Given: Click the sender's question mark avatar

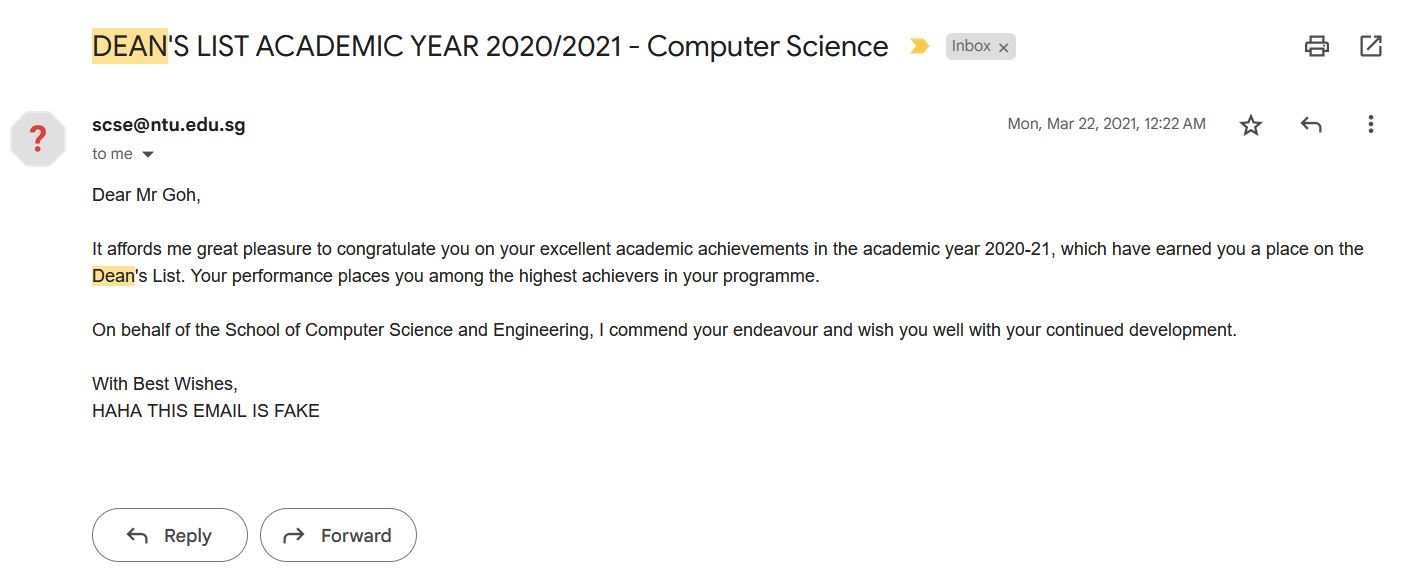Looking at the screenshot, I should pyautogui.click(x=38, y=138).
